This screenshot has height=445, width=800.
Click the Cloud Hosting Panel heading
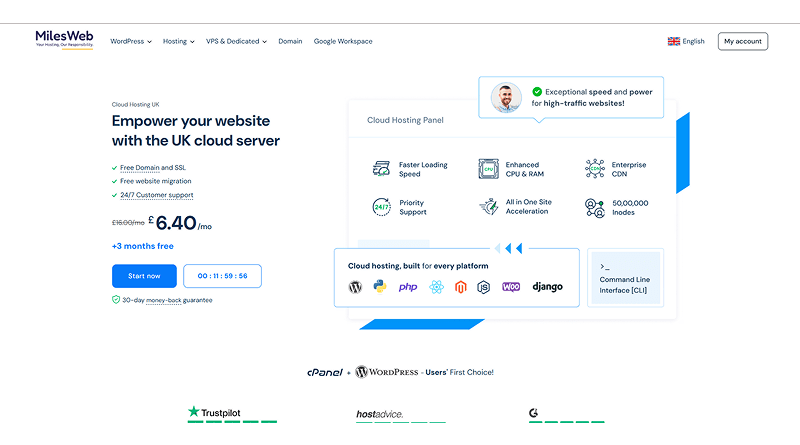(x=405, y=120)
